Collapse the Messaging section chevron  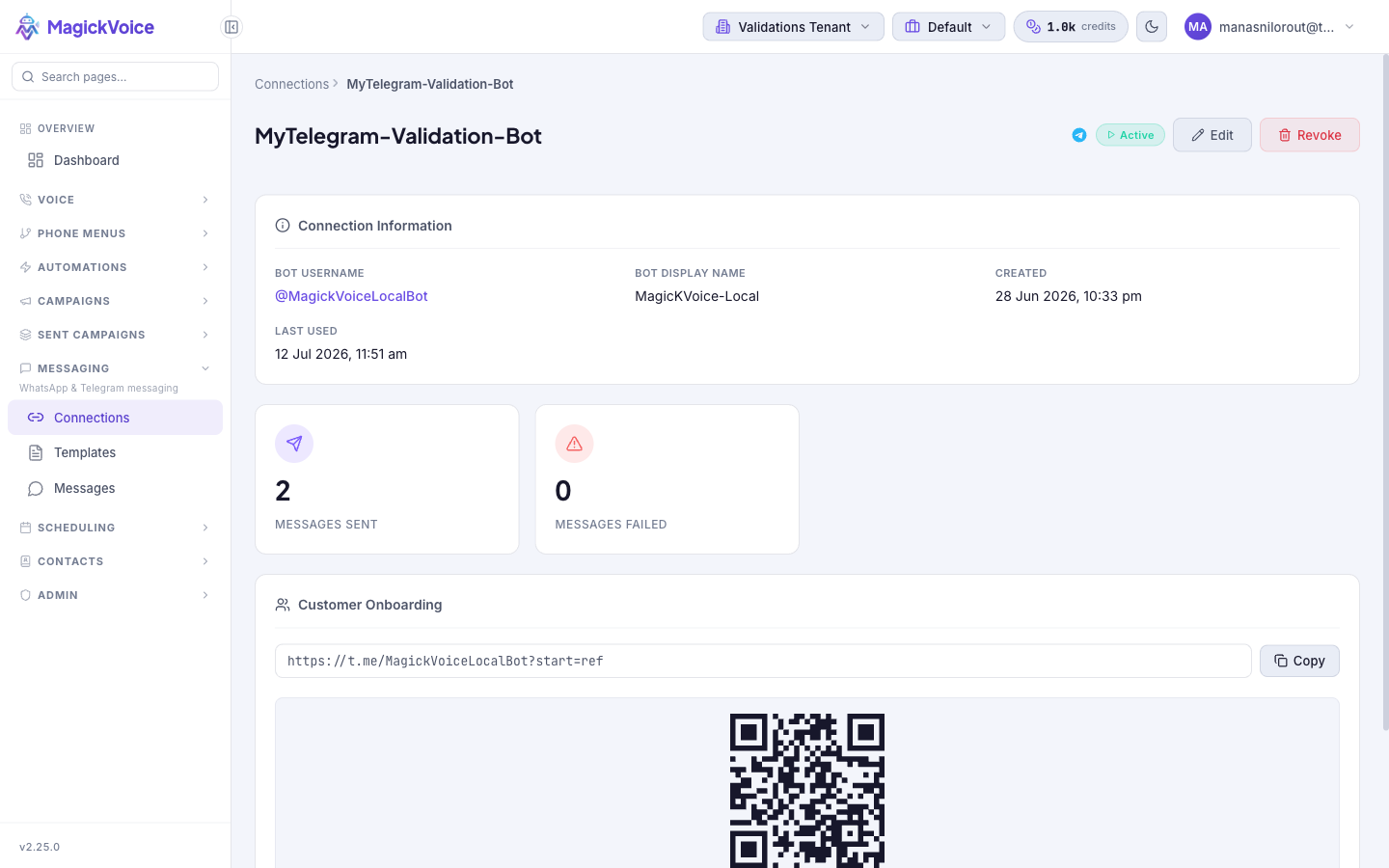click(205, 368)
